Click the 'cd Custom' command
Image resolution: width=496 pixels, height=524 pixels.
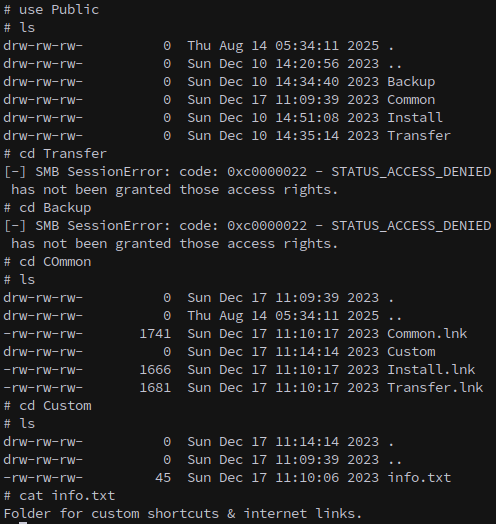click(55, 406)
